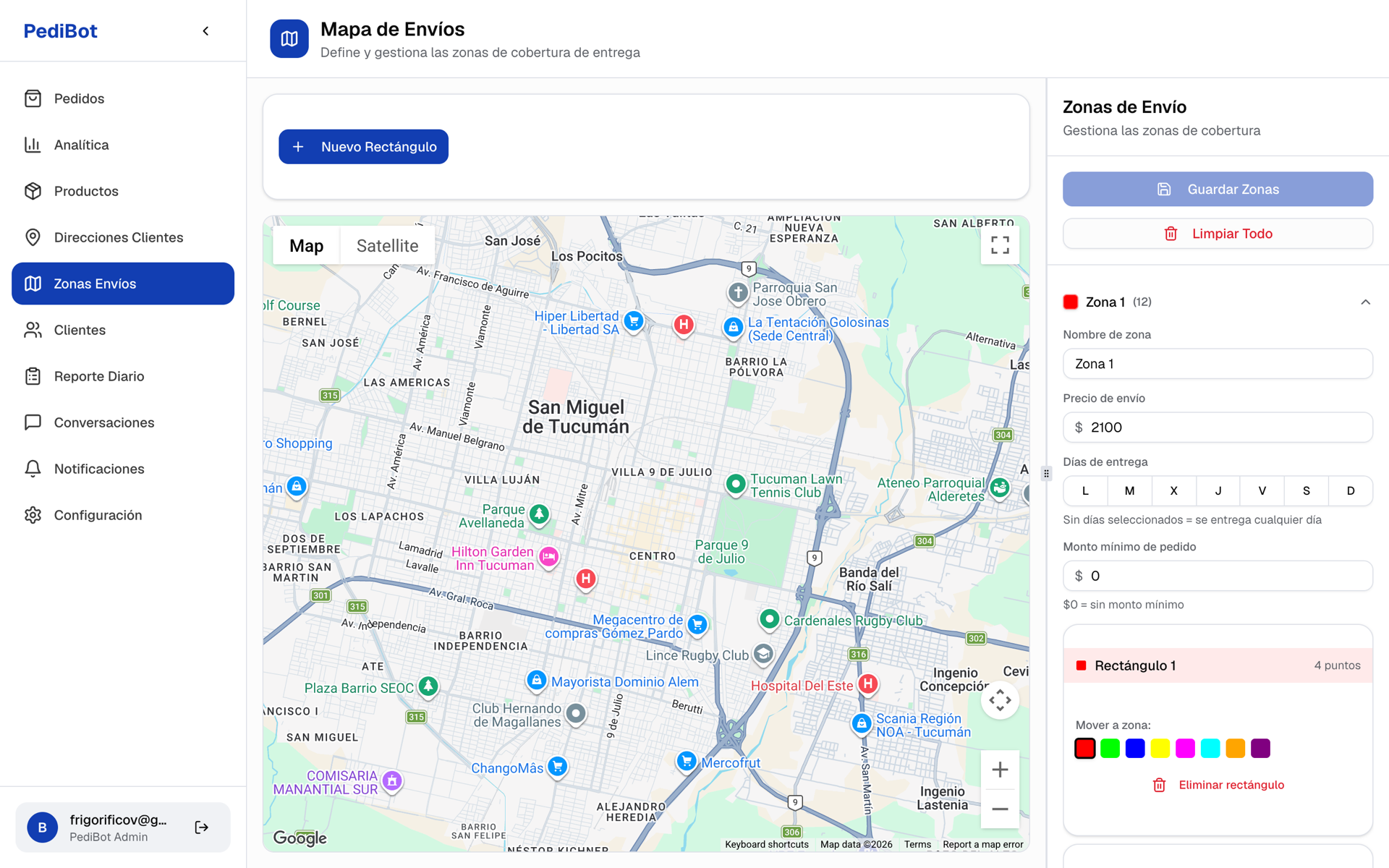Pick the cyan zone color swatch
The width and height of the screenshot is (1389, 868).
[1210, 749]
